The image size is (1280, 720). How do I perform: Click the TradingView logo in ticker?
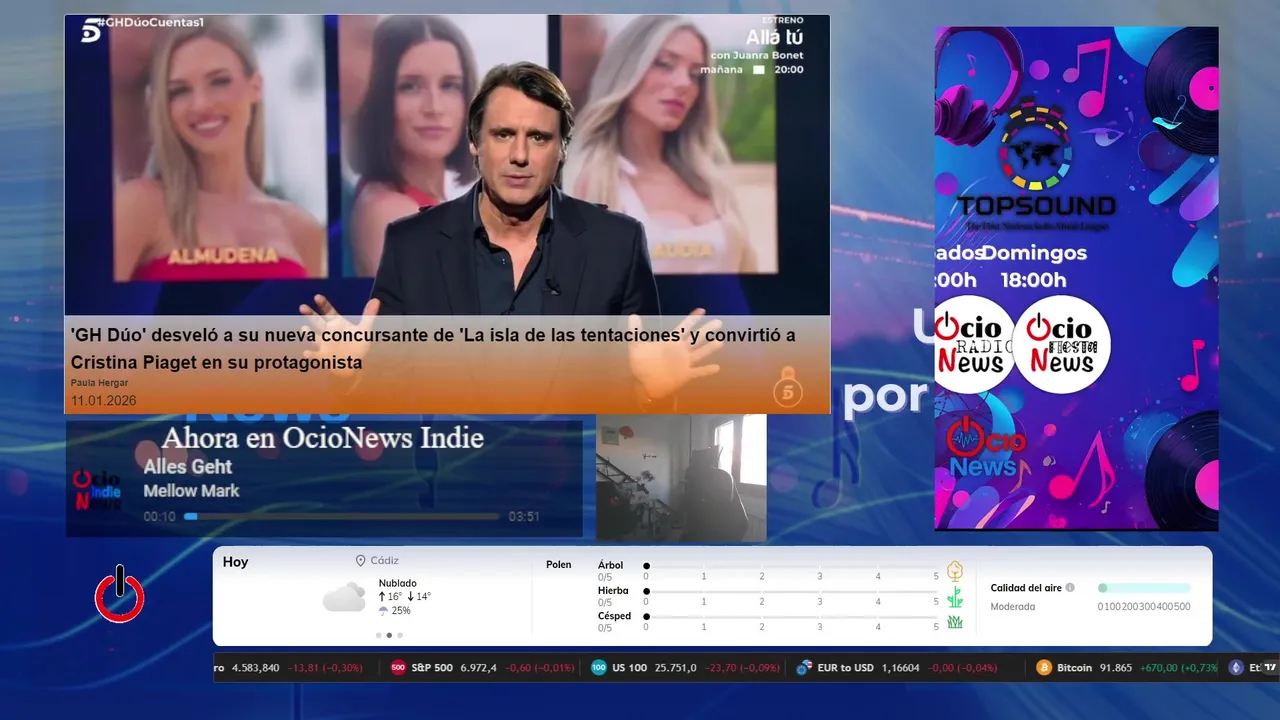coord(1270,667)
